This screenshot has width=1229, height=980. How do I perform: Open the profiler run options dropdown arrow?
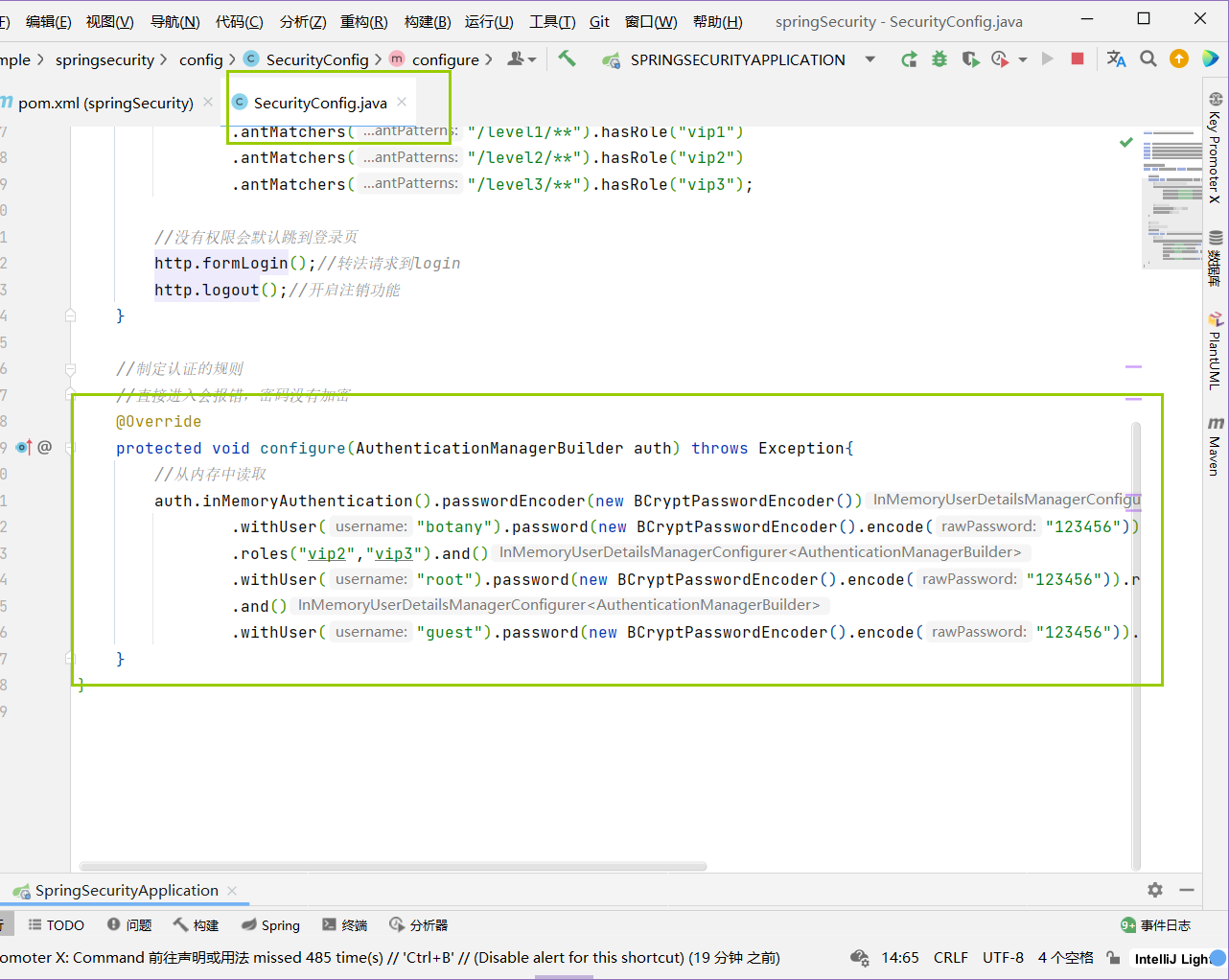coord(1023,59)
